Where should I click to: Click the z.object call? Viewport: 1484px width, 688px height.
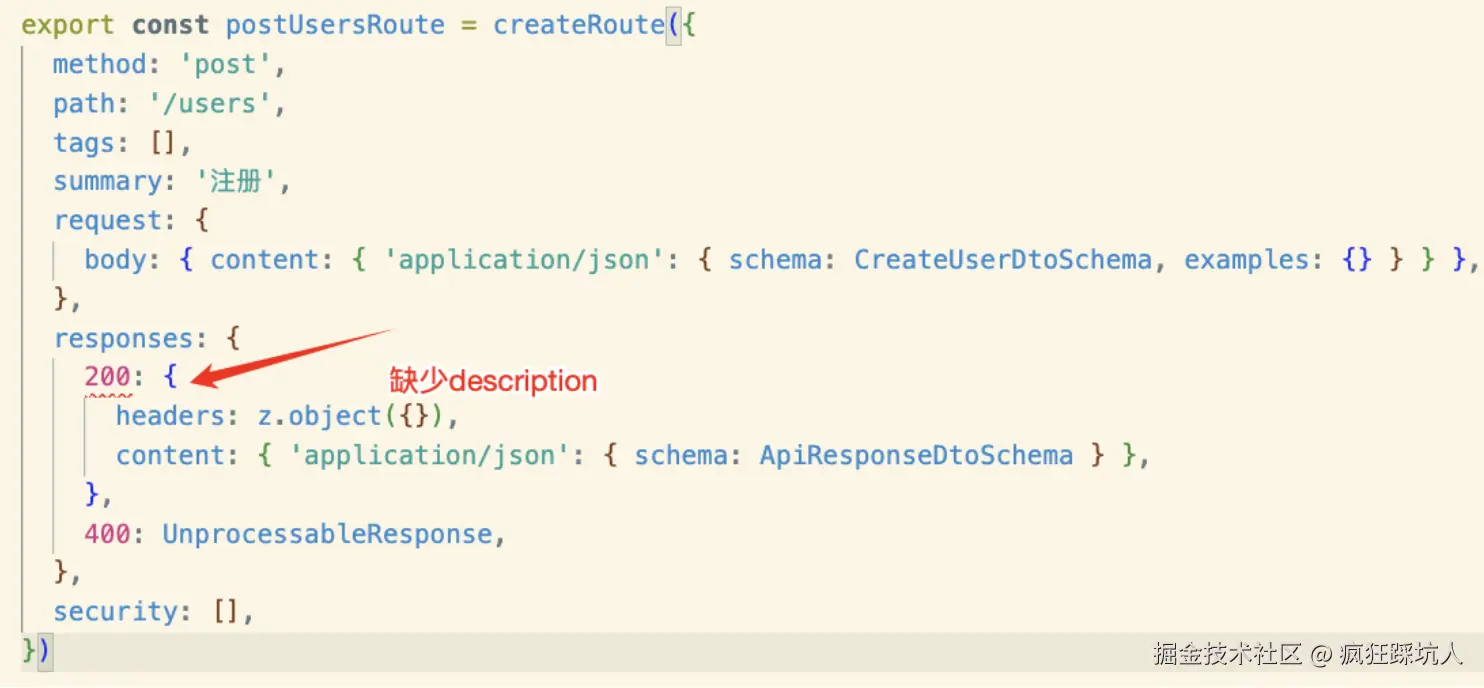click(x=320, y=416)
